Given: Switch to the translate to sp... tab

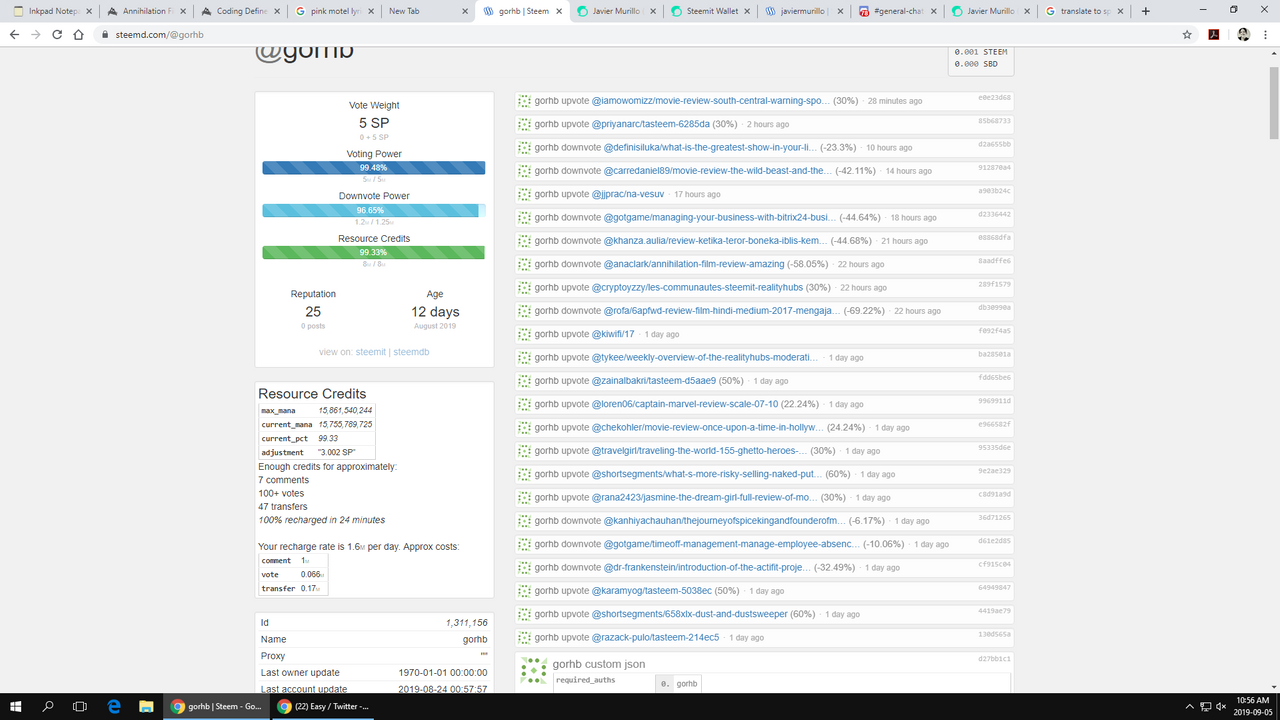Looking at the screenshot, I should tap(1086, 11).
